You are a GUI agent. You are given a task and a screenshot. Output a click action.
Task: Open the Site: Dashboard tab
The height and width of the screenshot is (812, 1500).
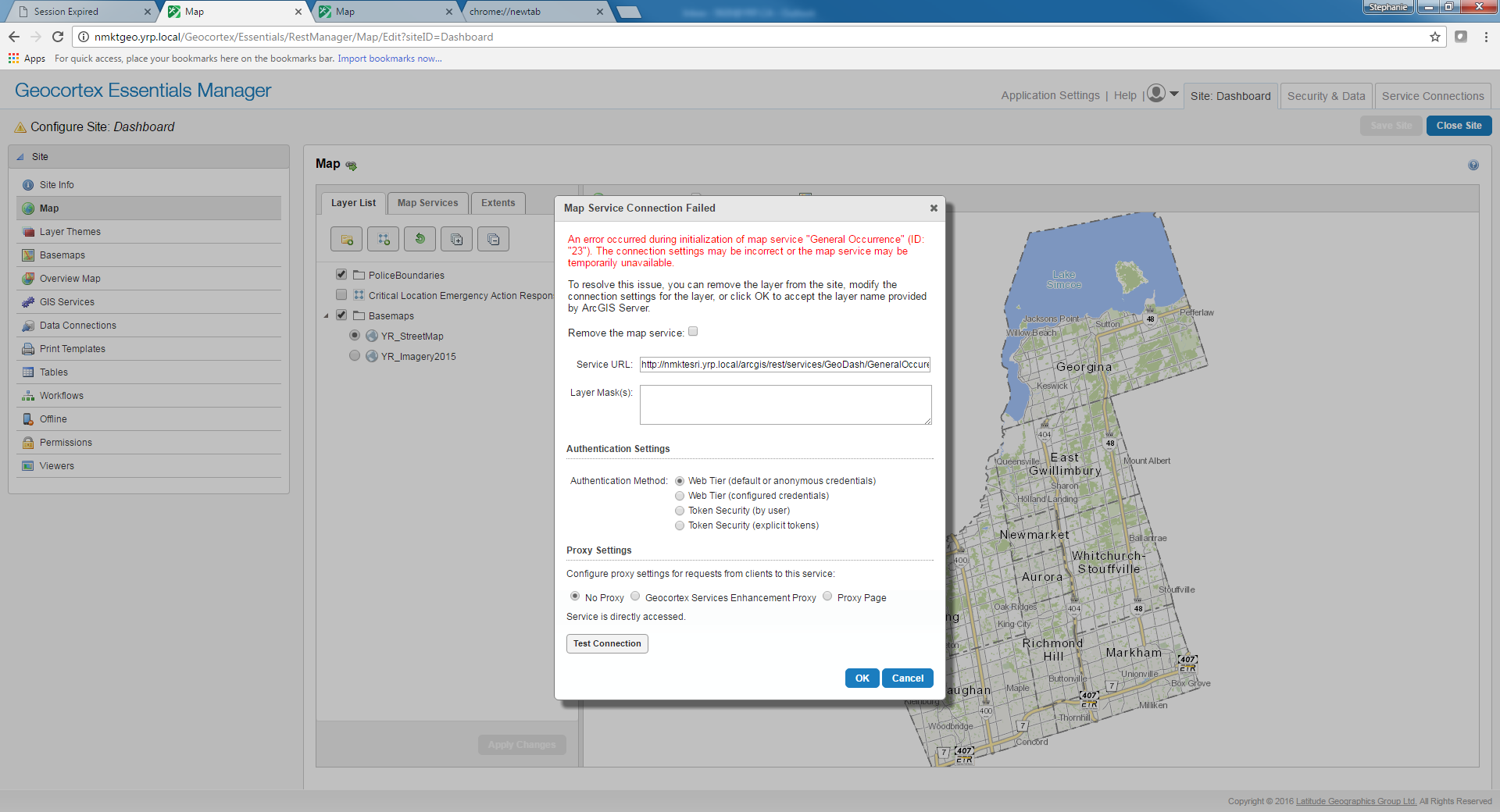click(x=1230, y=96)
